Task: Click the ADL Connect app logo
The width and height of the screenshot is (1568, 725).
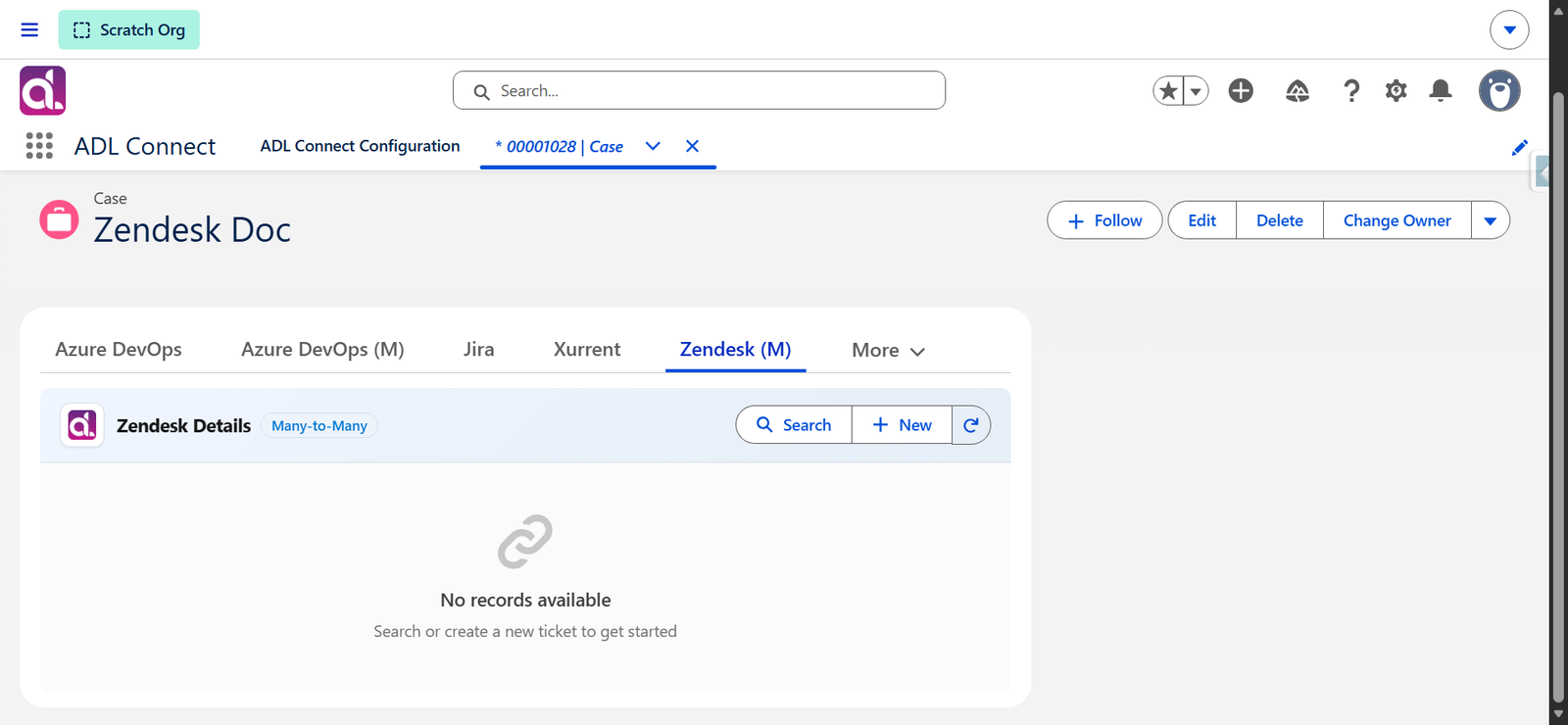Action: tap(42, 90)
